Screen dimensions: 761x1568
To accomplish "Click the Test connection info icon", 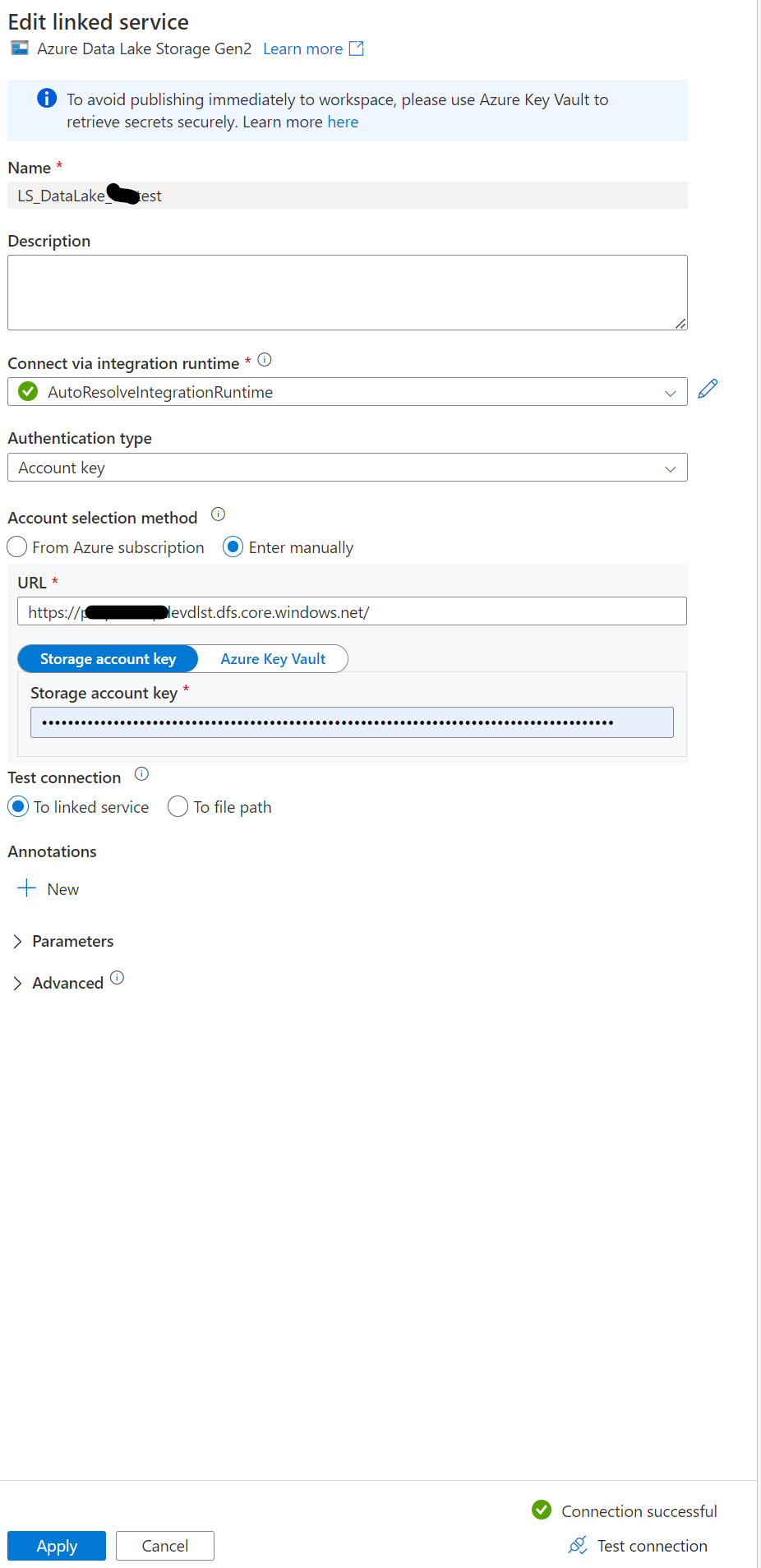I will point(141,774).
